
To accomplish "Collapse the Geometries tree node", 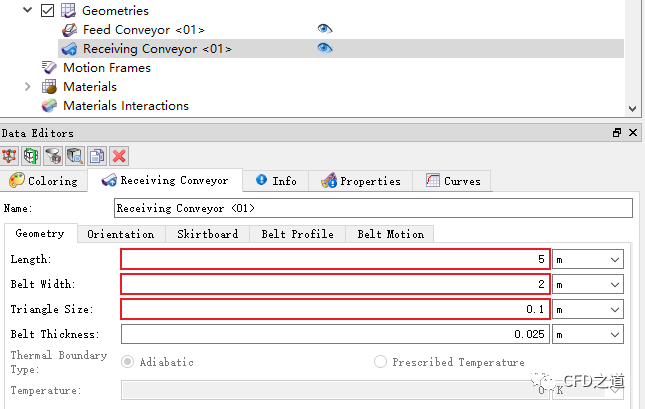I will point(28,11).
